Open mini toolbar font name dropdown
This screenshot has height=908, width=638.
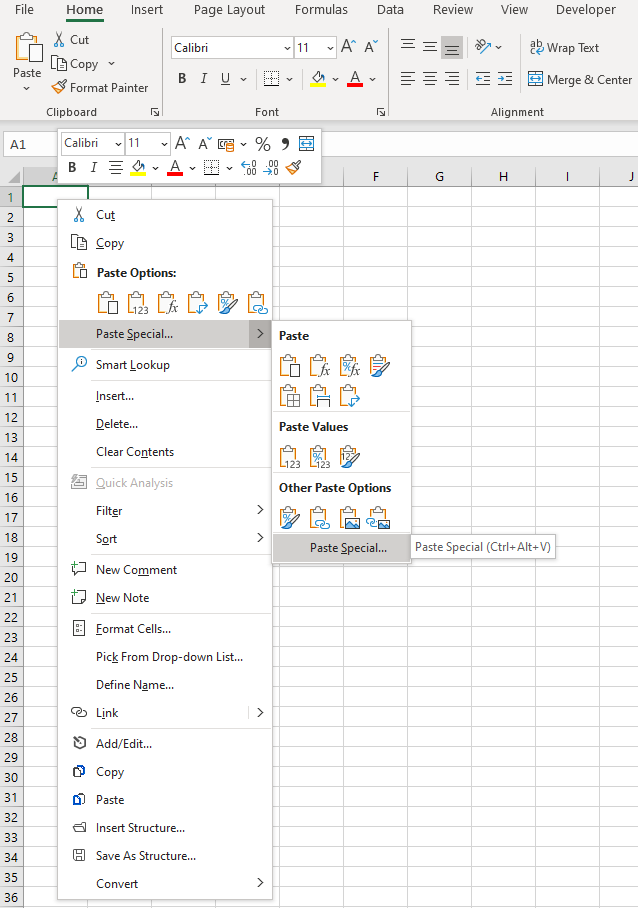point(117,144)
